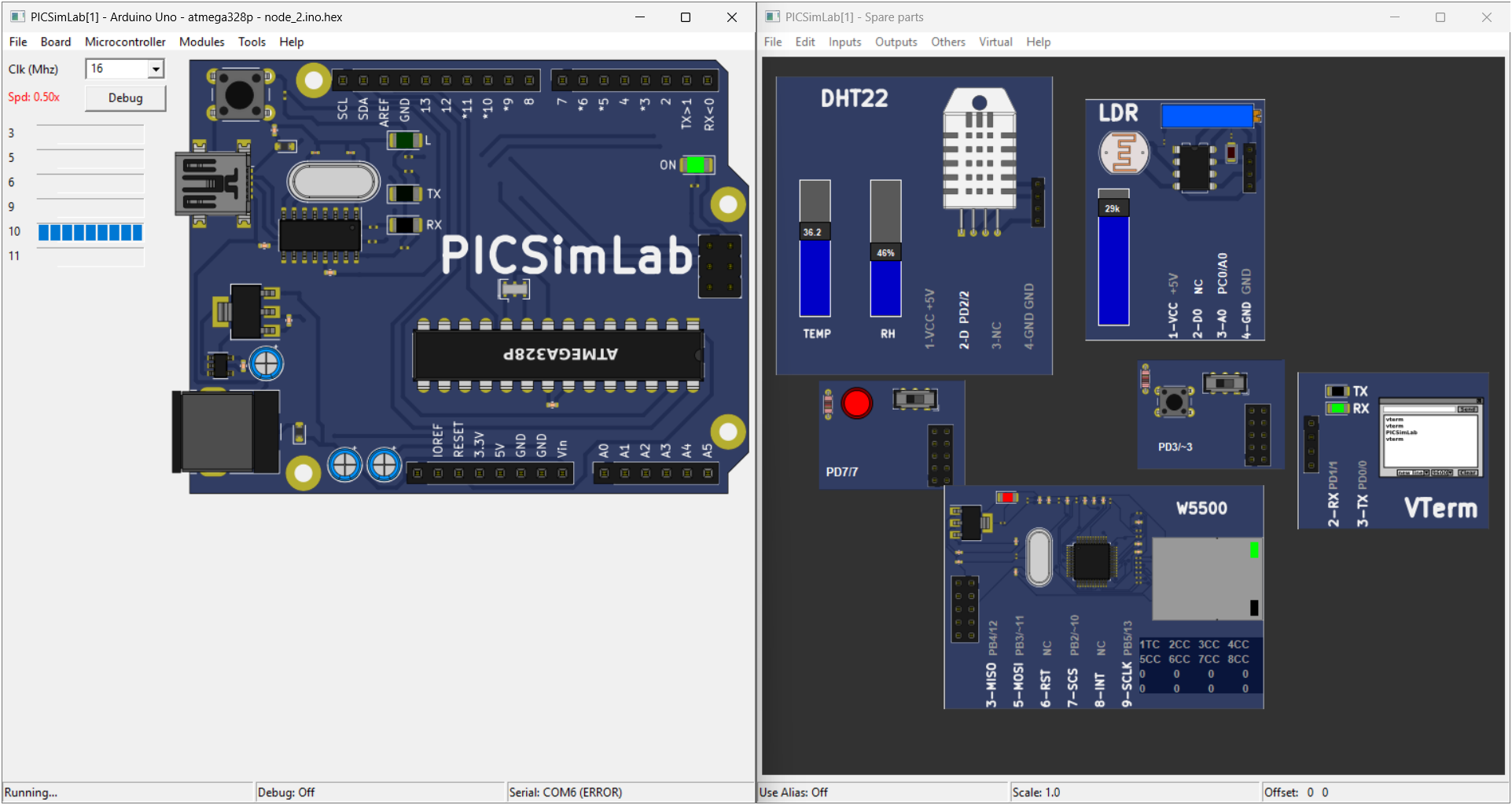Click the "W5500" module label
Screen dimensions: 1512x805
click(1201, 509)
